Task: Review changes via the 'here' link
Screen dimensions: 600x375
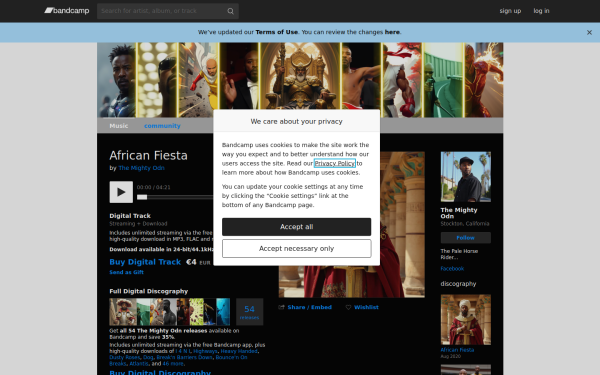Action: [x=392, y=32]
